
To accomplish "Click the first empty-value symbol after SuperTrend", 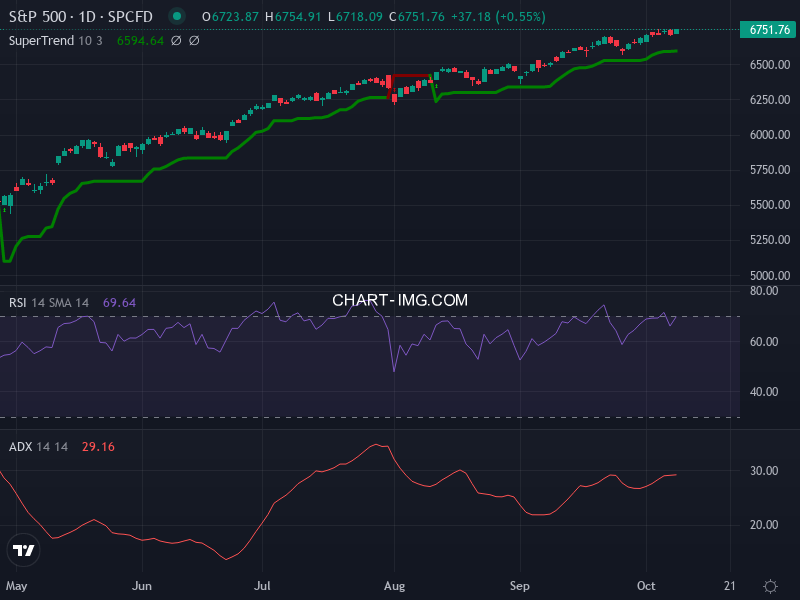I will click(x=176, y=41).
